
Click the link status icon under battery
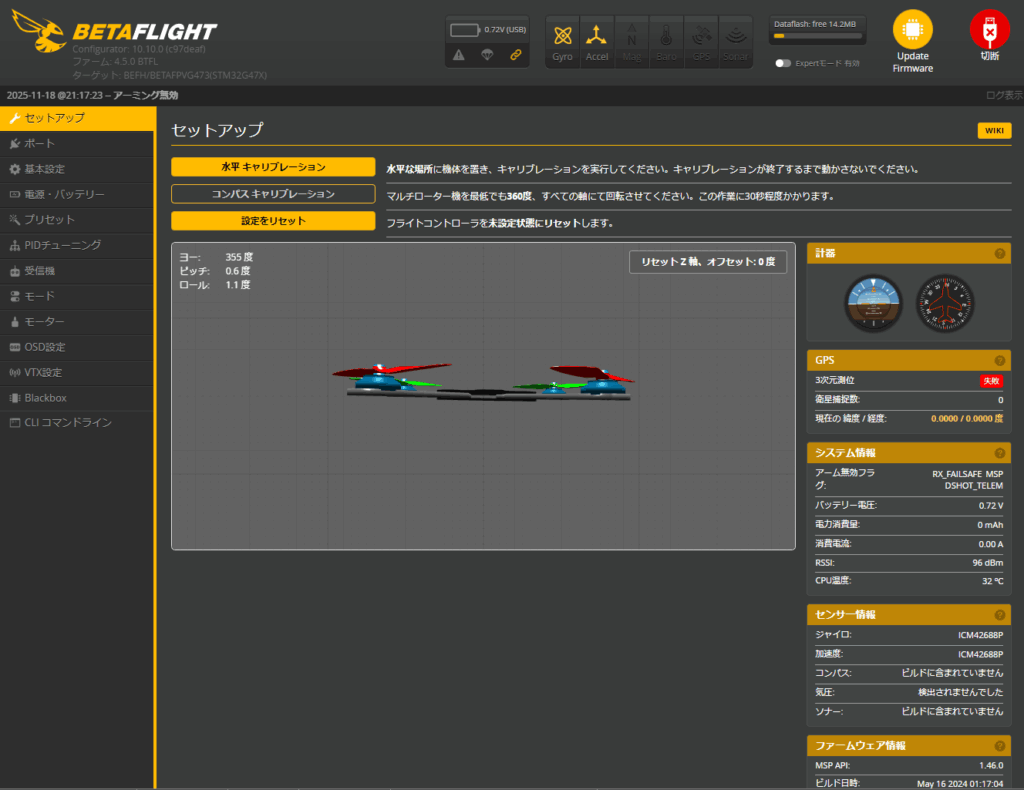[x=515, y=55]
